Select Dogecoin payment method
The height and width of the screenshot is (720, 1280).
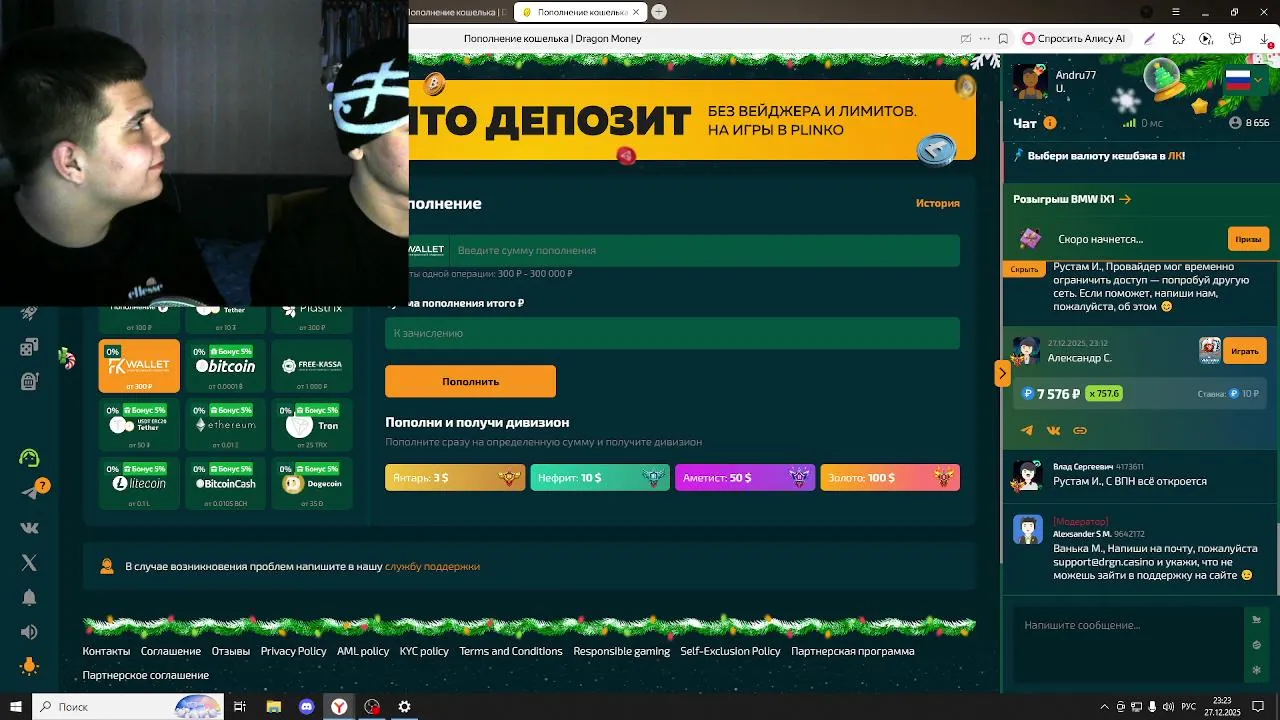(312, 484)
